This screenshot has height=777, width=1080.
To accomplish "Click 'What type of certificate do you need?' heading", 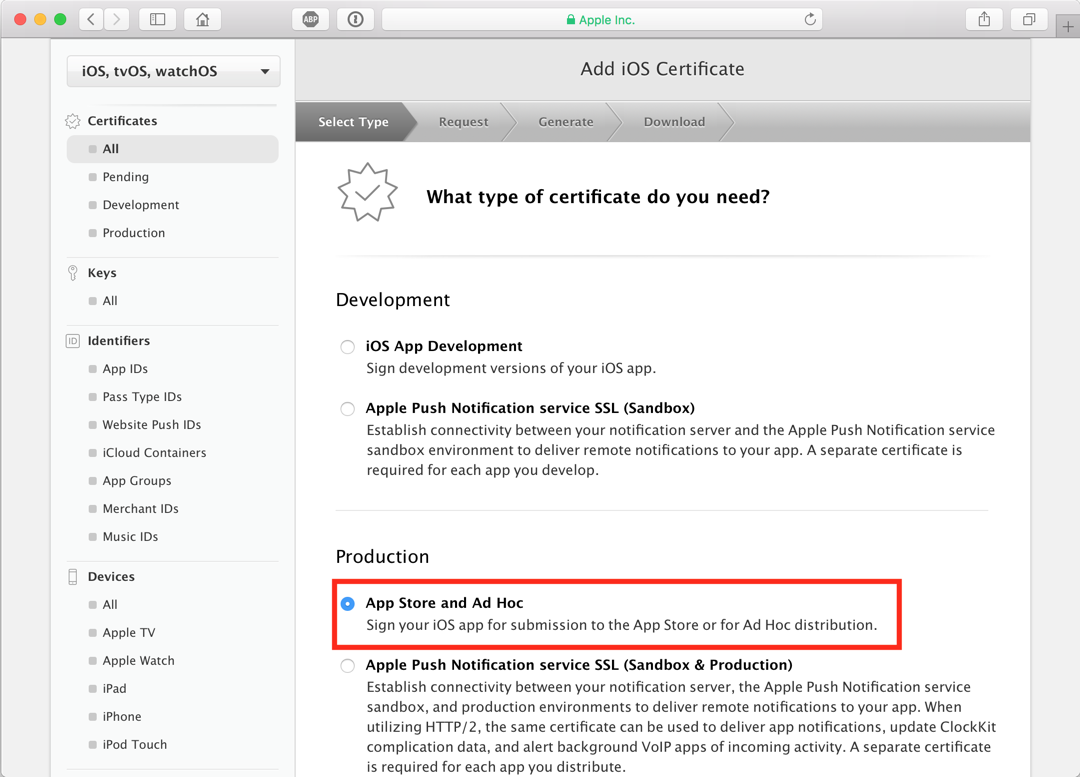I will [x=598, y=197].
